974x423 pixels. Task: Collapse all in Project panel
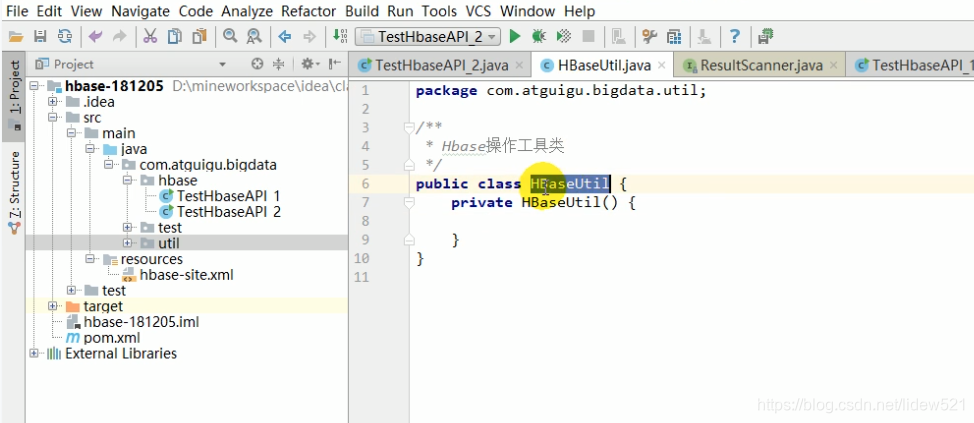tap(279, 64)
